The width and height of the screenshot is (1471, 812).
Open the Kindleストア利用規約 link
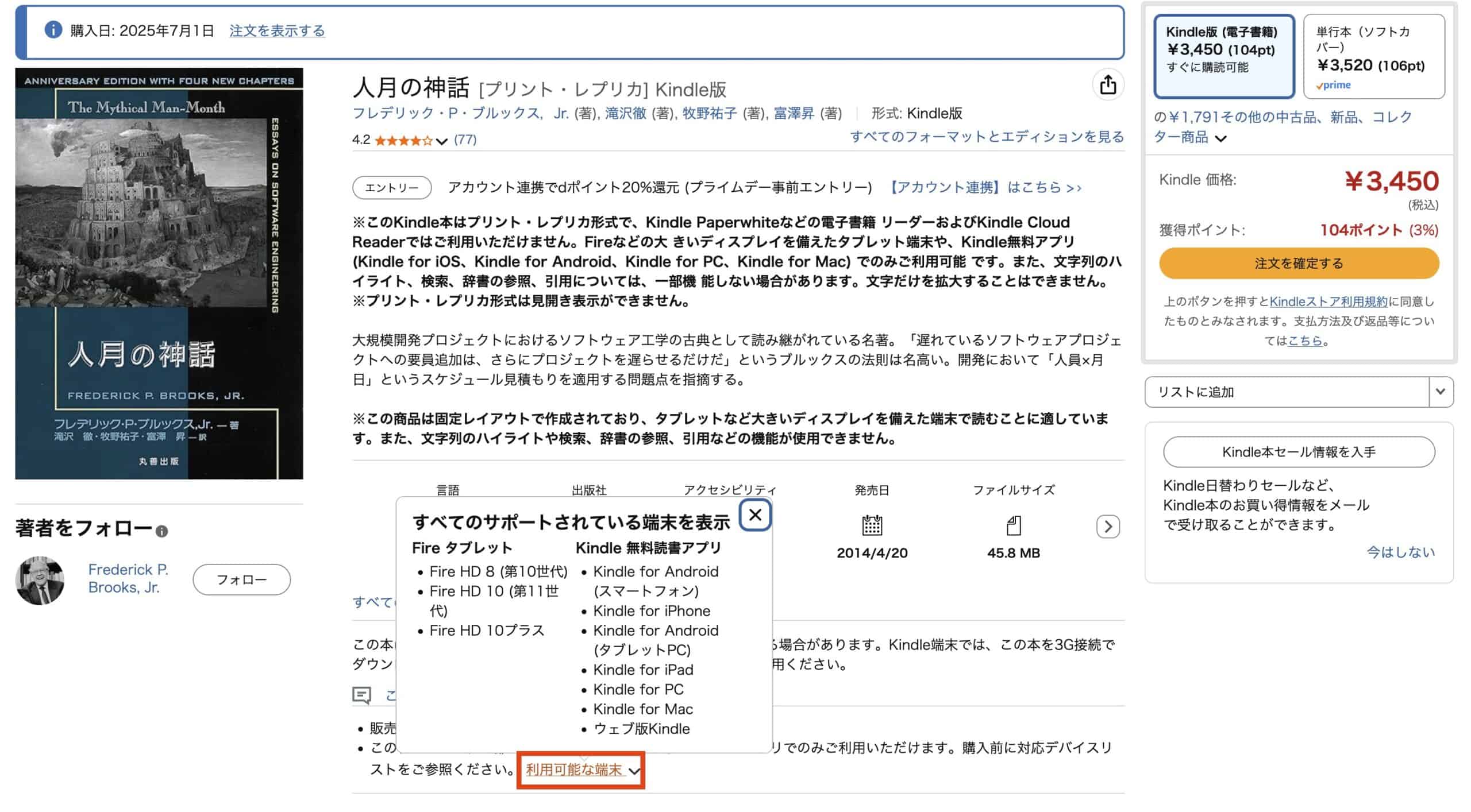coord(1328,301)
